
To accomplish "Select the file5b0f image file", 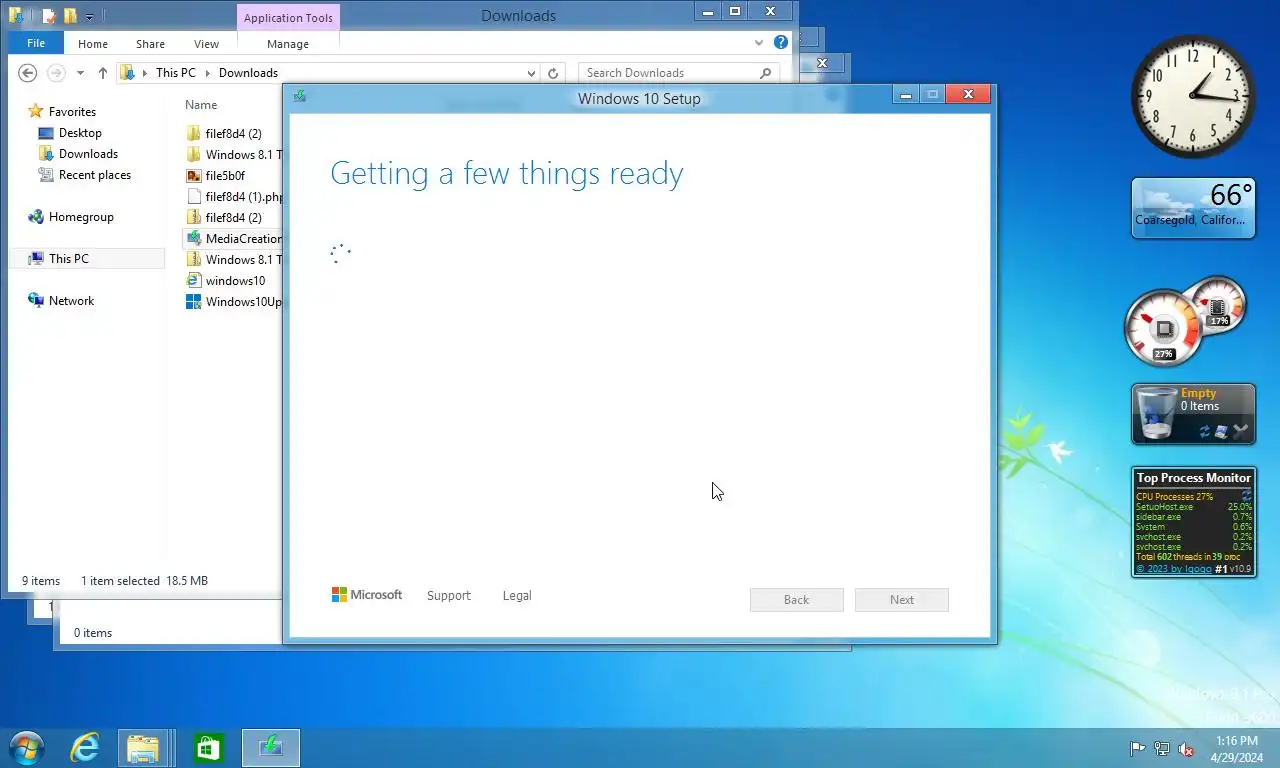I will 225,176.
